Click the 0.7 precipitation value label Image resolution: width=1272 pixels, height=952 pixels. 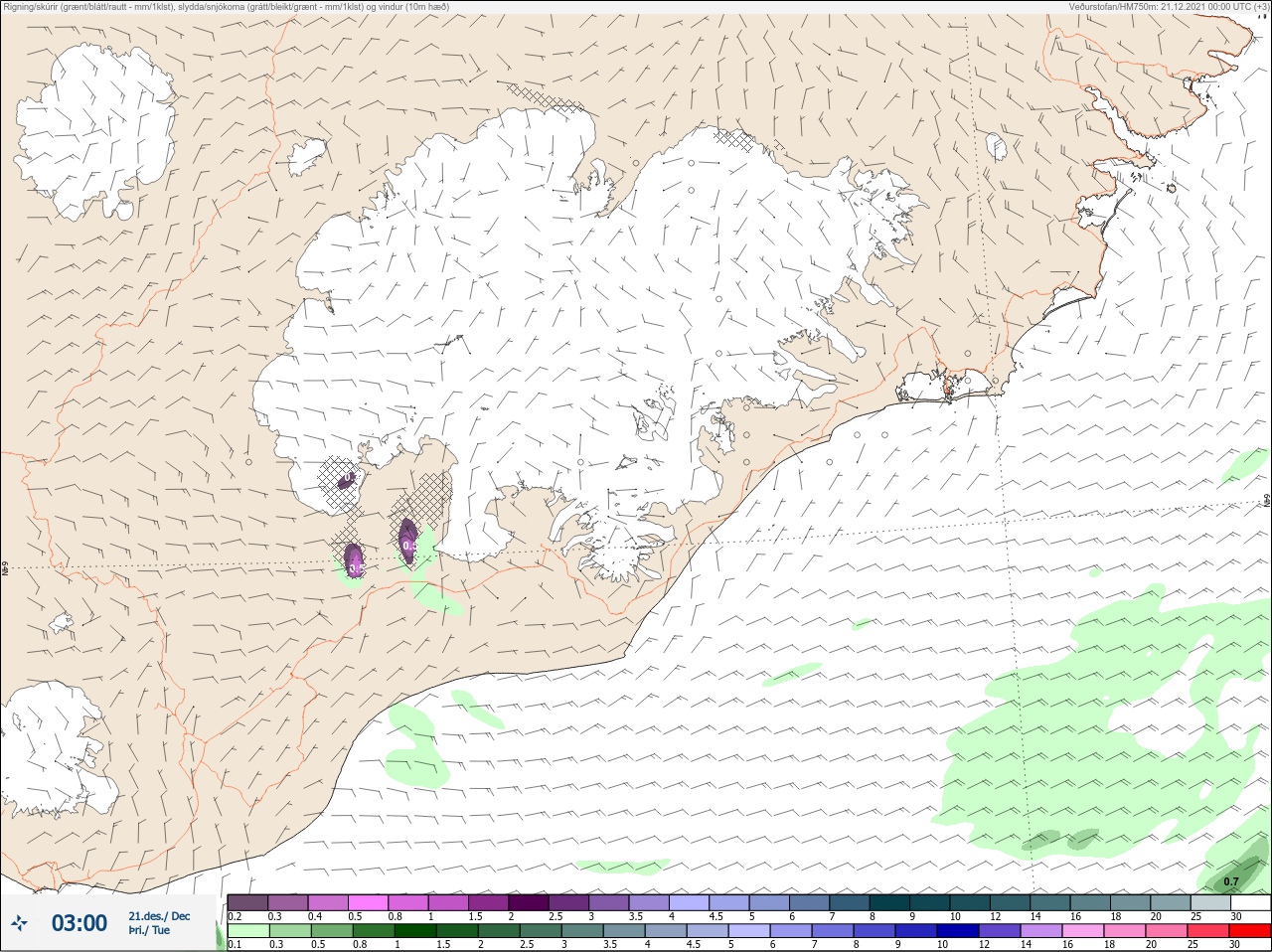coord(1231,881)
